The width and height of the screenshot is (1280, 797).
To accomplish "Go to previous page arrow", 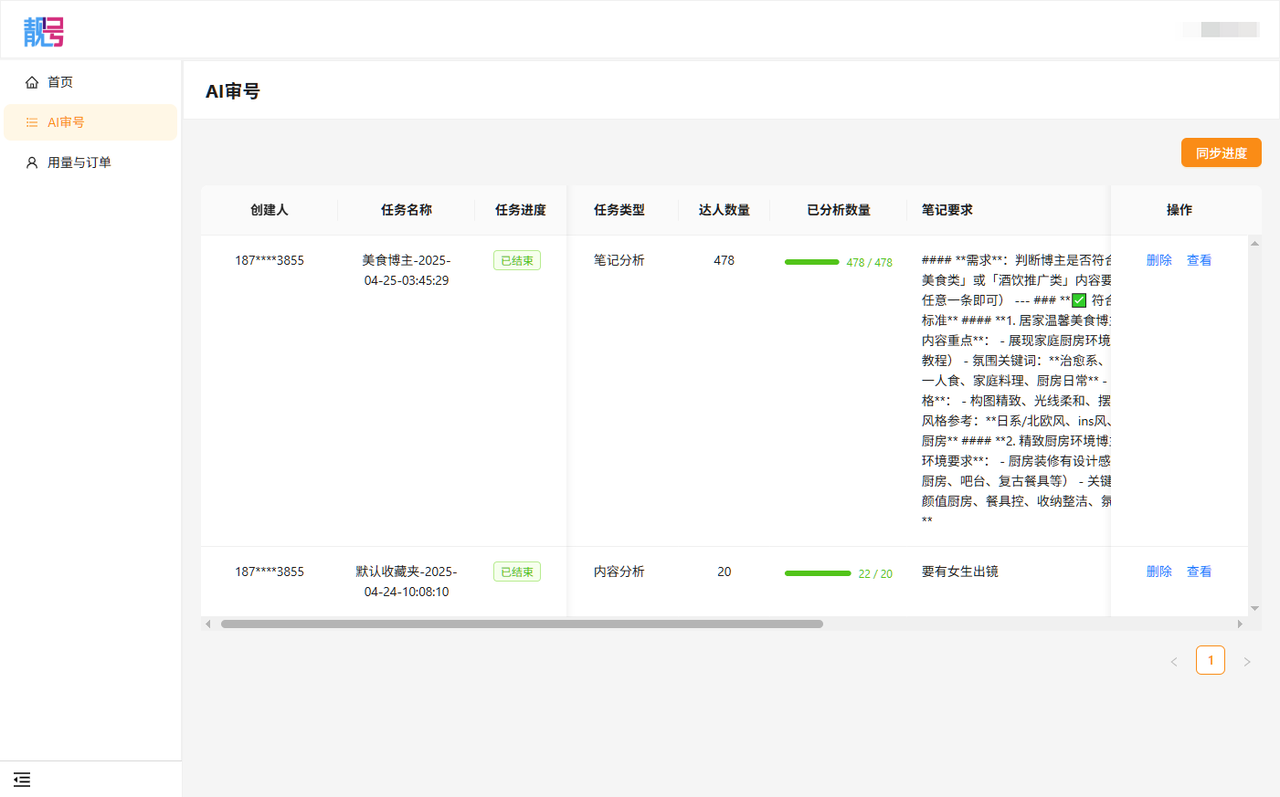I will tap(1174, 661).
